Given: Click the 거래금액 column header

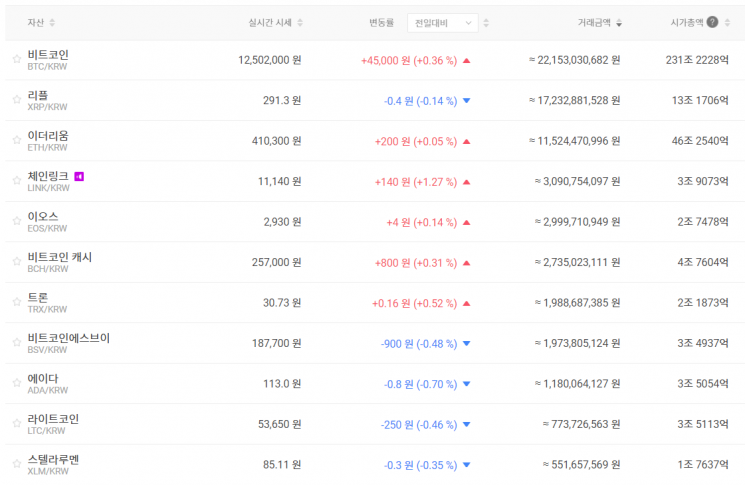Looking at the screenshot, I should (x=594, y=22).
